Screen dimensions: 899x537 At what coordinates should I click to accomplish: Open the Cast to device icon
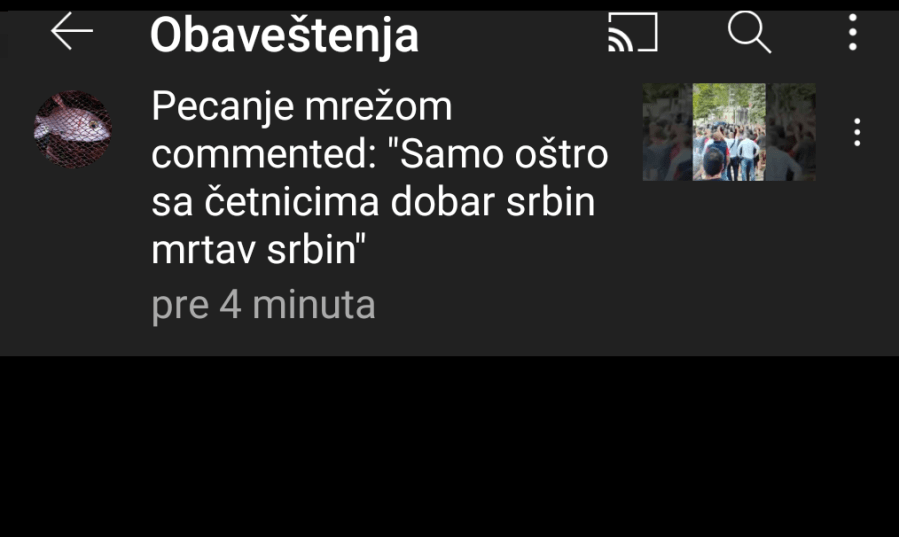[x=632, y=32]
